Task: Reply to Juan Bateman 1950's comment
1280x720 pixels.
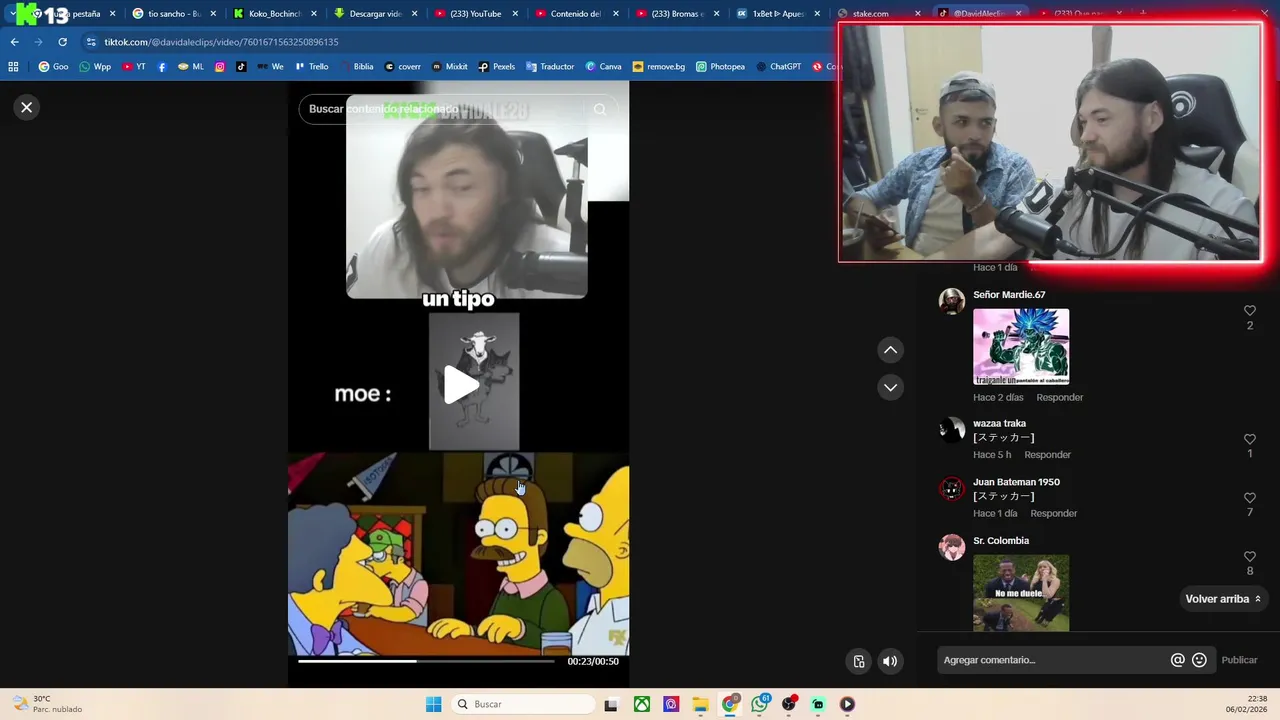Action: click(x=1053, y=513)
